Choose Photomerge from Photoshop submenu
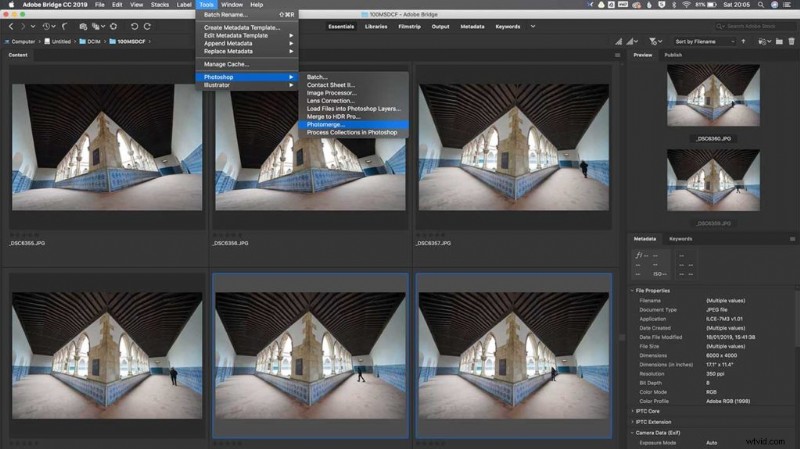This screenshot has width=800, height=449. (353, 124)
